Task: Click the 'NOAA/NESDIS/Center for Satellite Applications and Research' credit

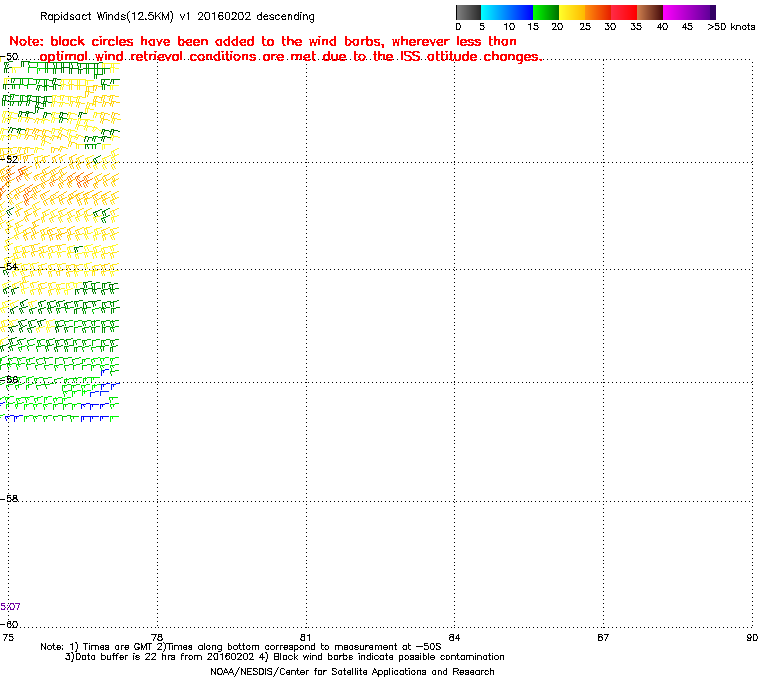Action: coord(352,672)
